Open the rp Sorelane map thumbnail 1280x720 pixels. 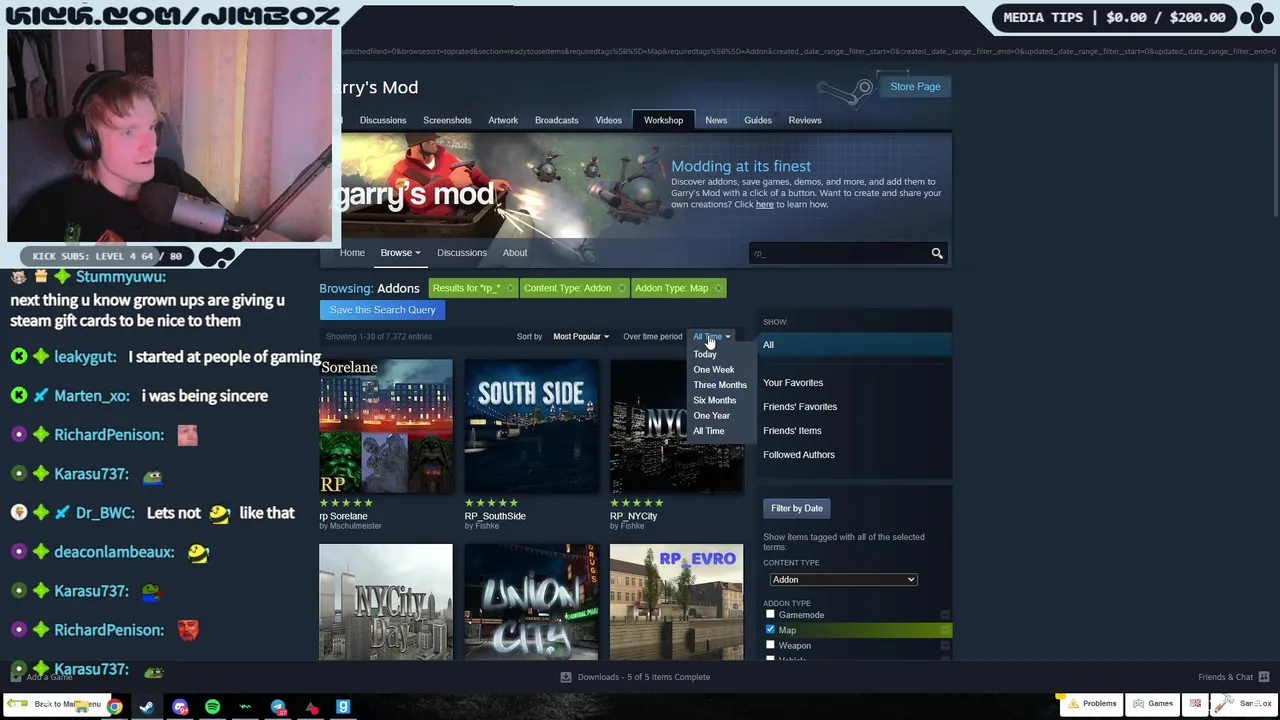(x=386, y=426)
